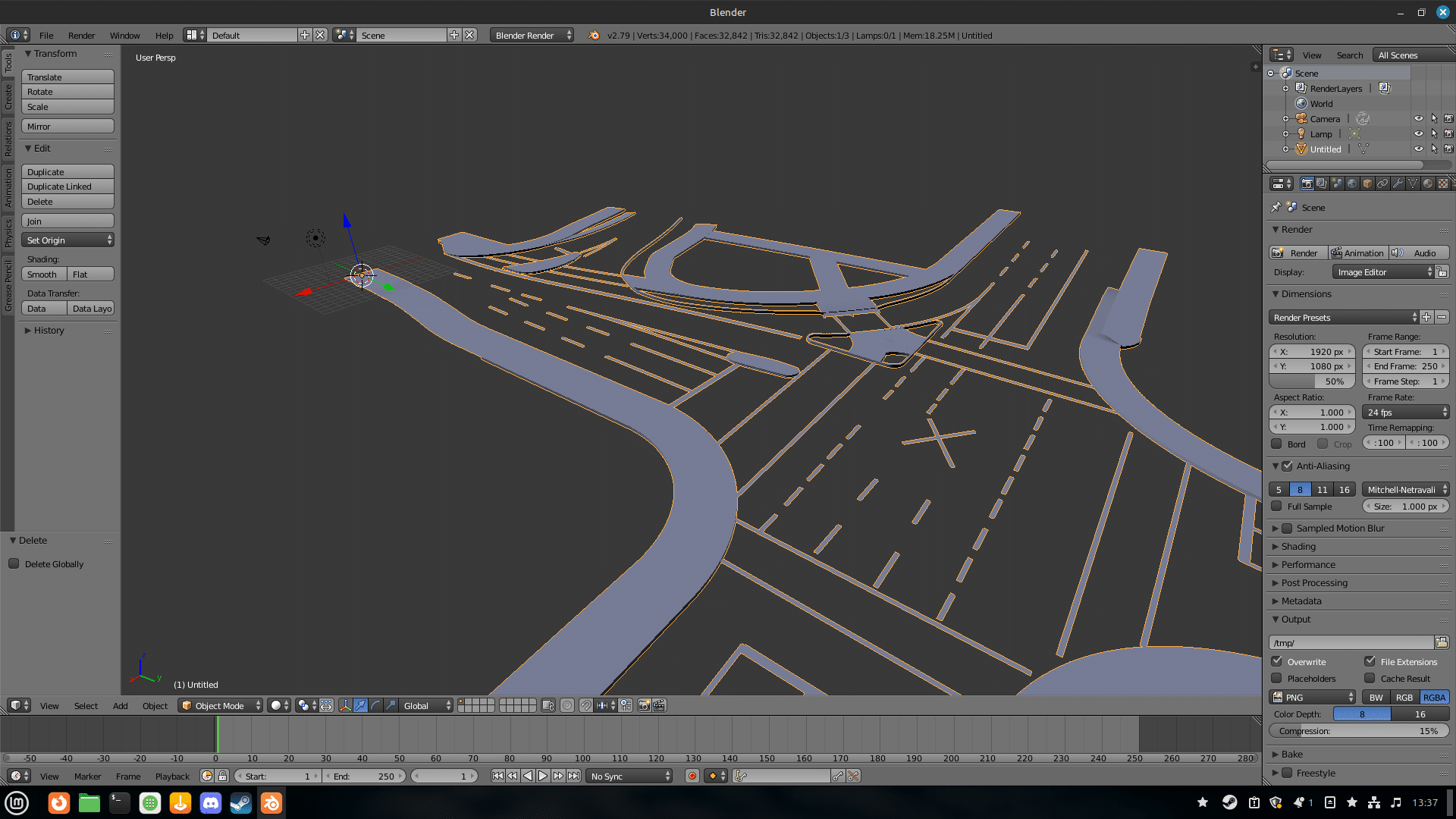This screenshot has height=819, width=1456.
Task: Click the Animation render button
Action: 1357,253
